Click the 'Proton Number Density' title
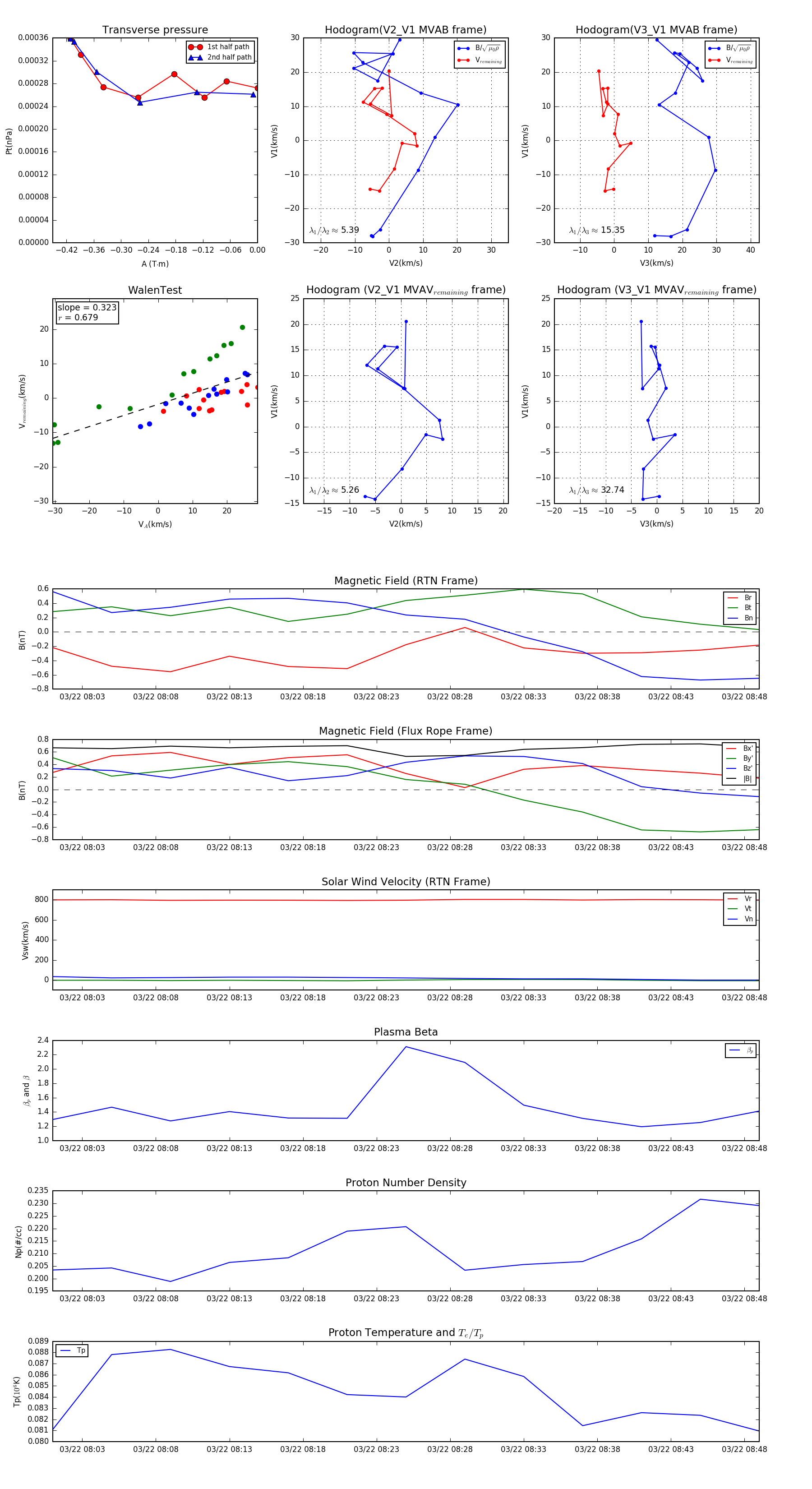 click(406, 1183)
